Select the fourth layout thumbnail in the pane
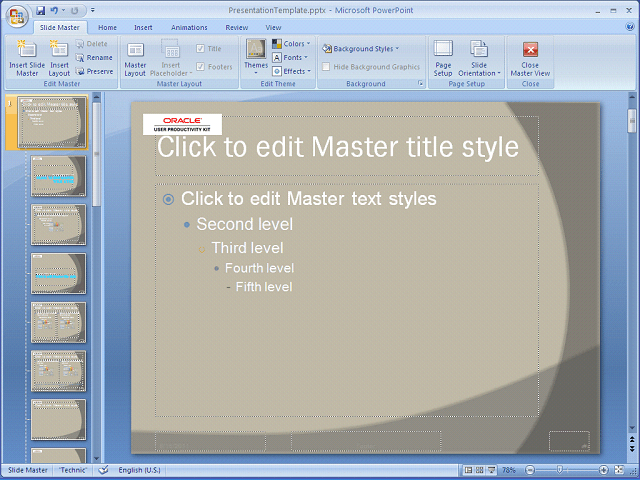640x480 pixels. (58, 273)
